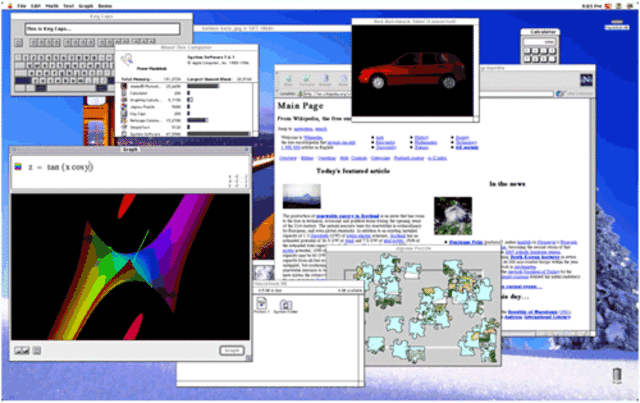
Task: Click the zoom mountains icon below the graph
Action: coord(22,350)
